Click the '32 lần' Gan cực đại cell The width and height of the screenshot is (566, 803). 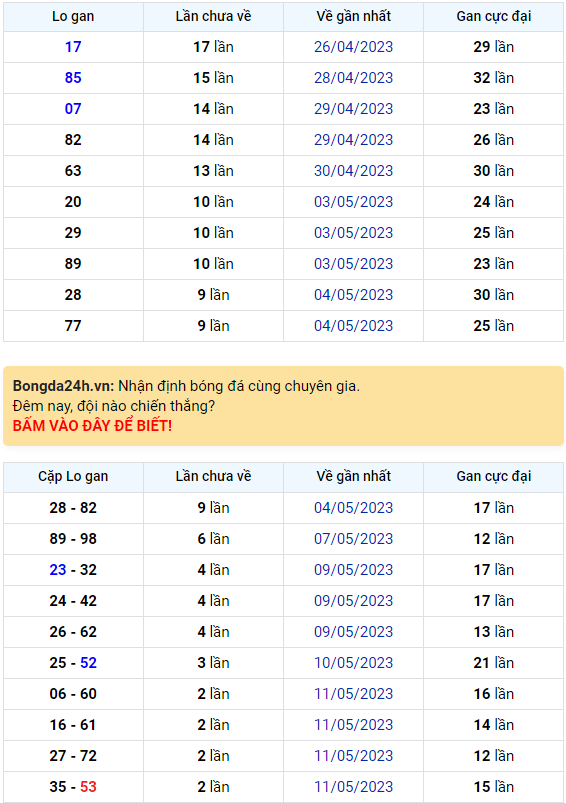point(494,78)
